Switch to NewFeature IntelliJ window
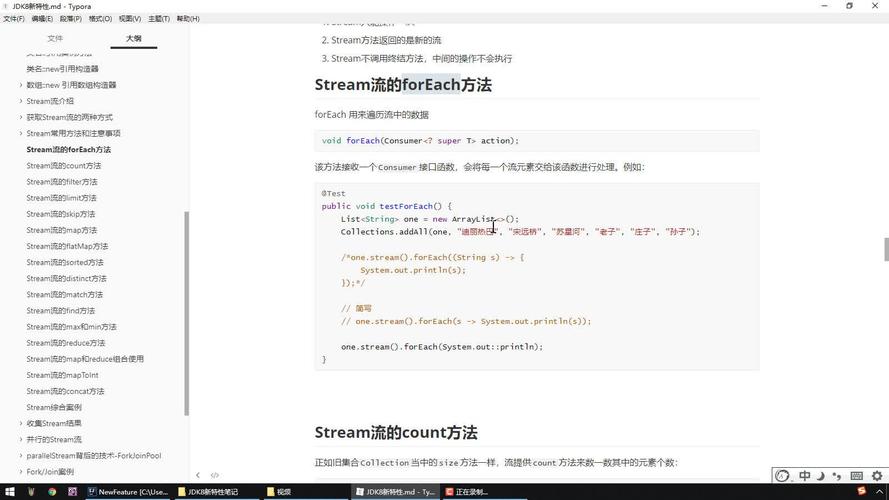This screenshot has width=889, height=500. click(x=128, y=491)
